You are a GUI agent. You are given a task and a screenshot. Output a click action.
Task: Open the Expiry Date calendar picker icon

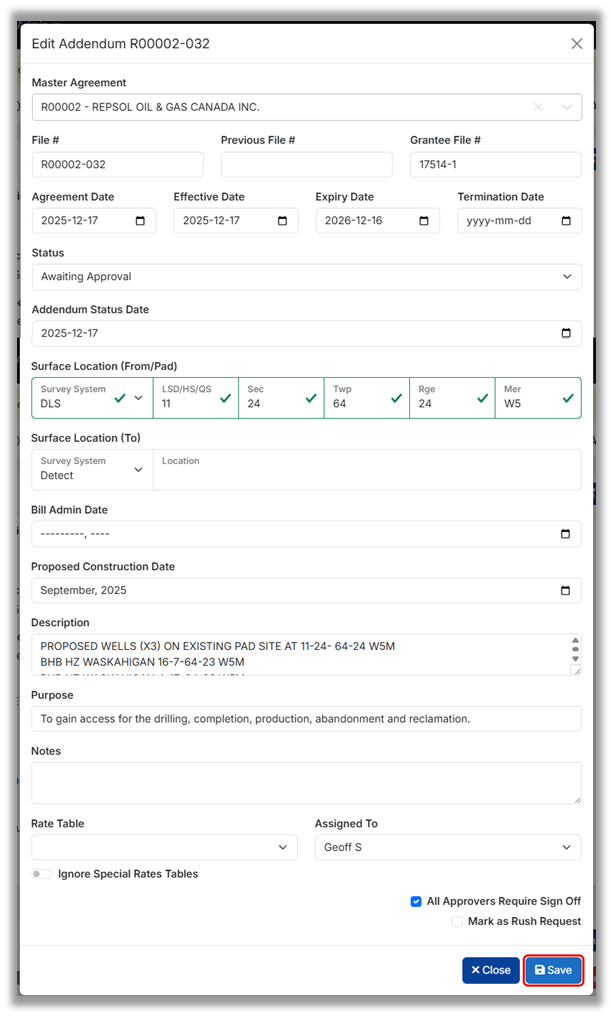click(424, 221)
